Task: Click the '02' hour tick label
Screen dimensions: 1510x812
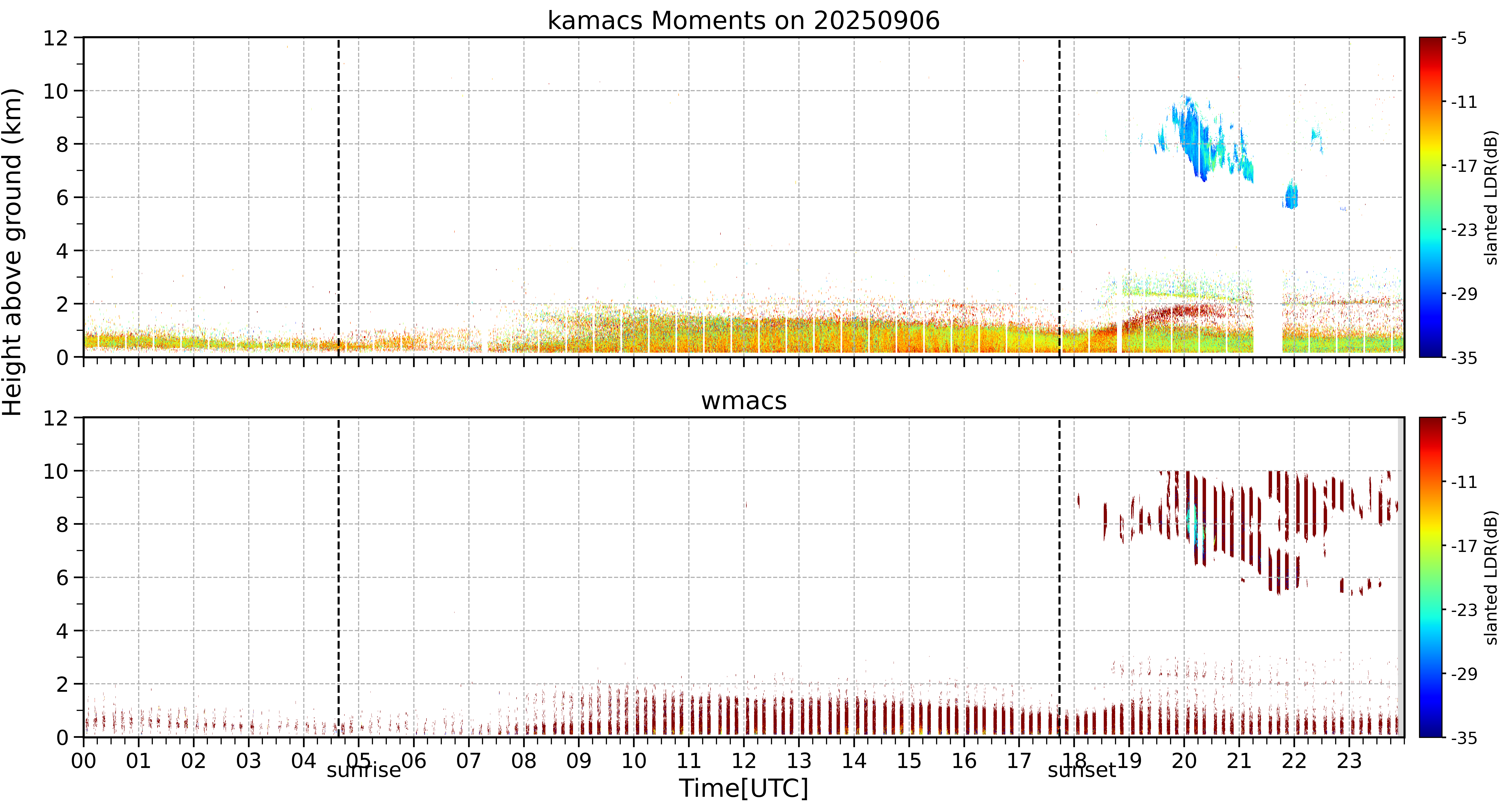Action: (194, 761)
